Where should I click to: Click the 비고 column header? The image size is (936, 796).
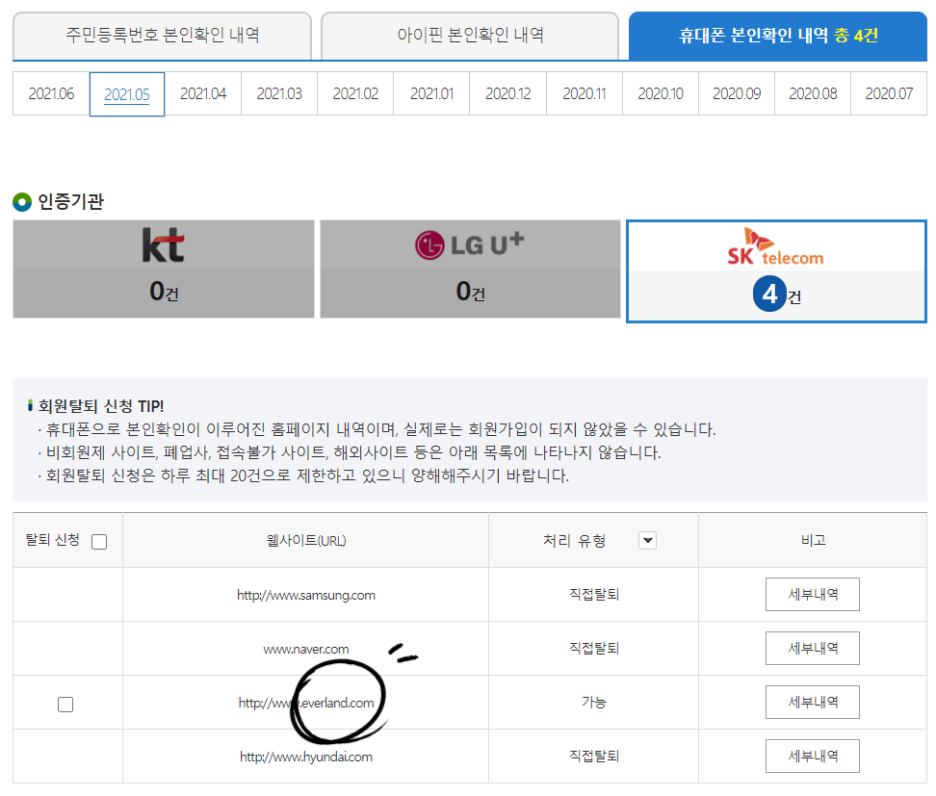tap(813, 540)
